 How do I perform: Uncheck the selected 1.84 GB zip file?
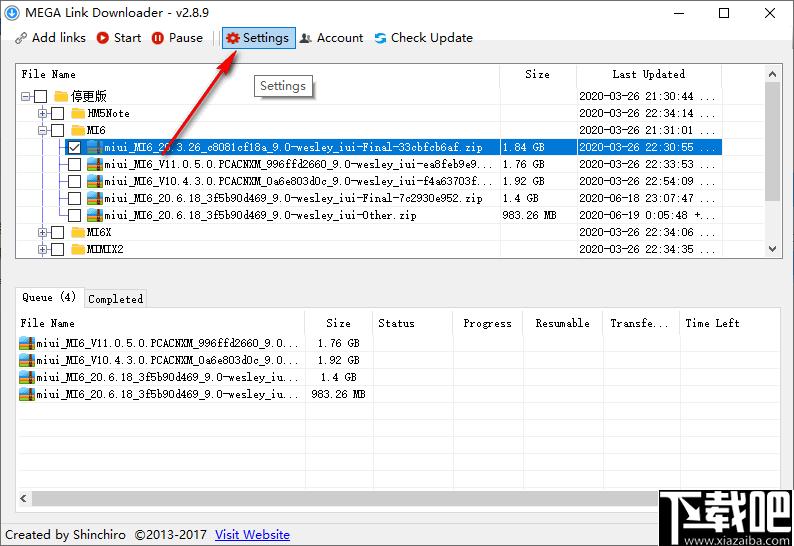[74, 147]
